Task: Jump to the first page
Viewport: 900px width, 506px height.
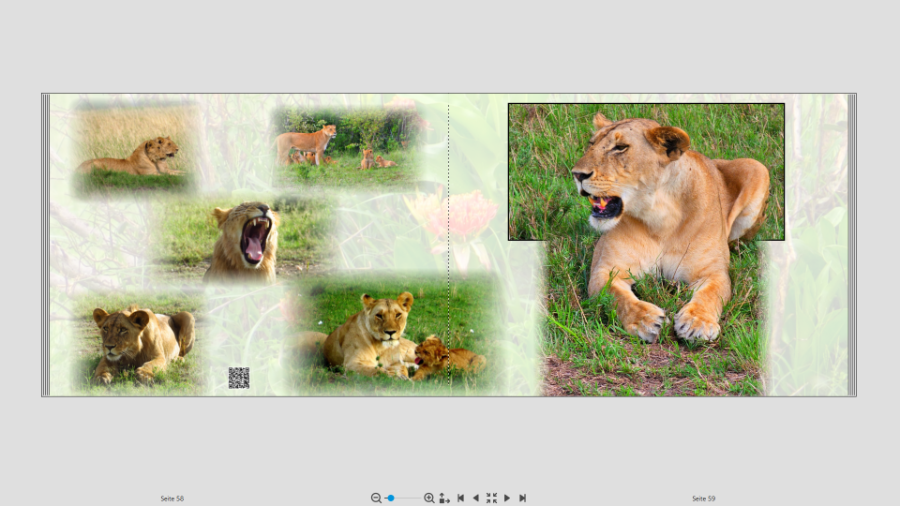Action: pos(460,498)
